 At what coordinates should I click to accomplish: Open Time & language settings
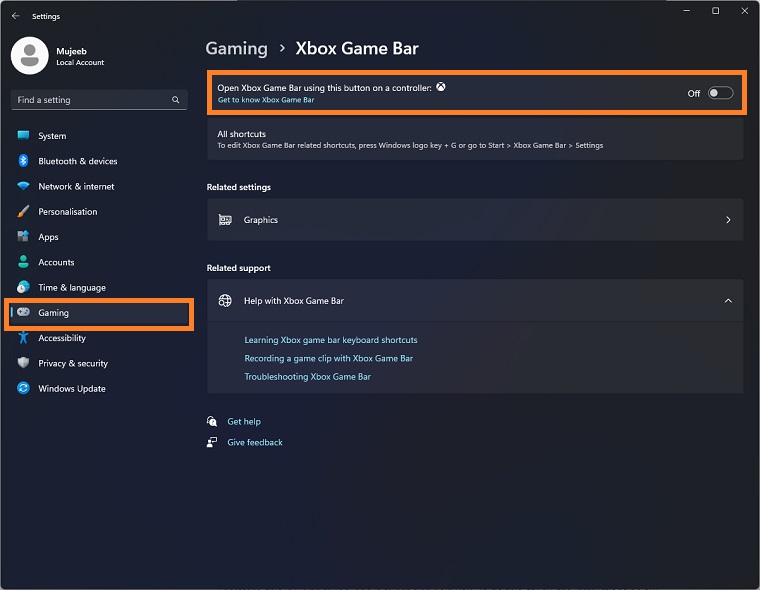[x=71, y=287]
